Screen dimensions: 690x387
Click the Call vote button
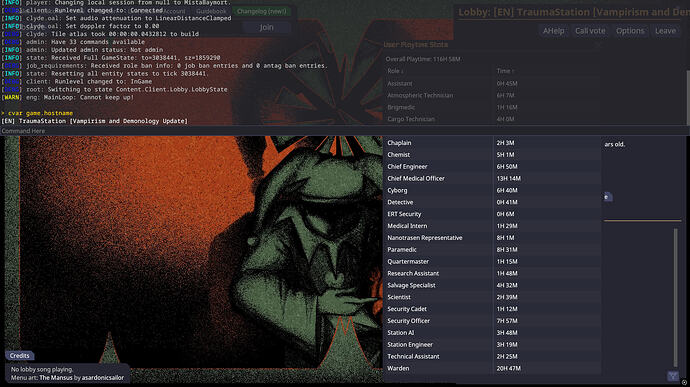[590, 31]
